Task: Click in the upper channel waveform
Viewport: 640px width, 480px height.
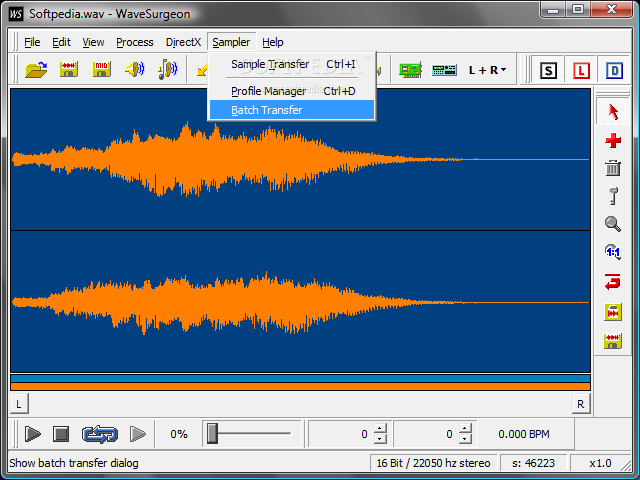Action: tap(300, 160)
